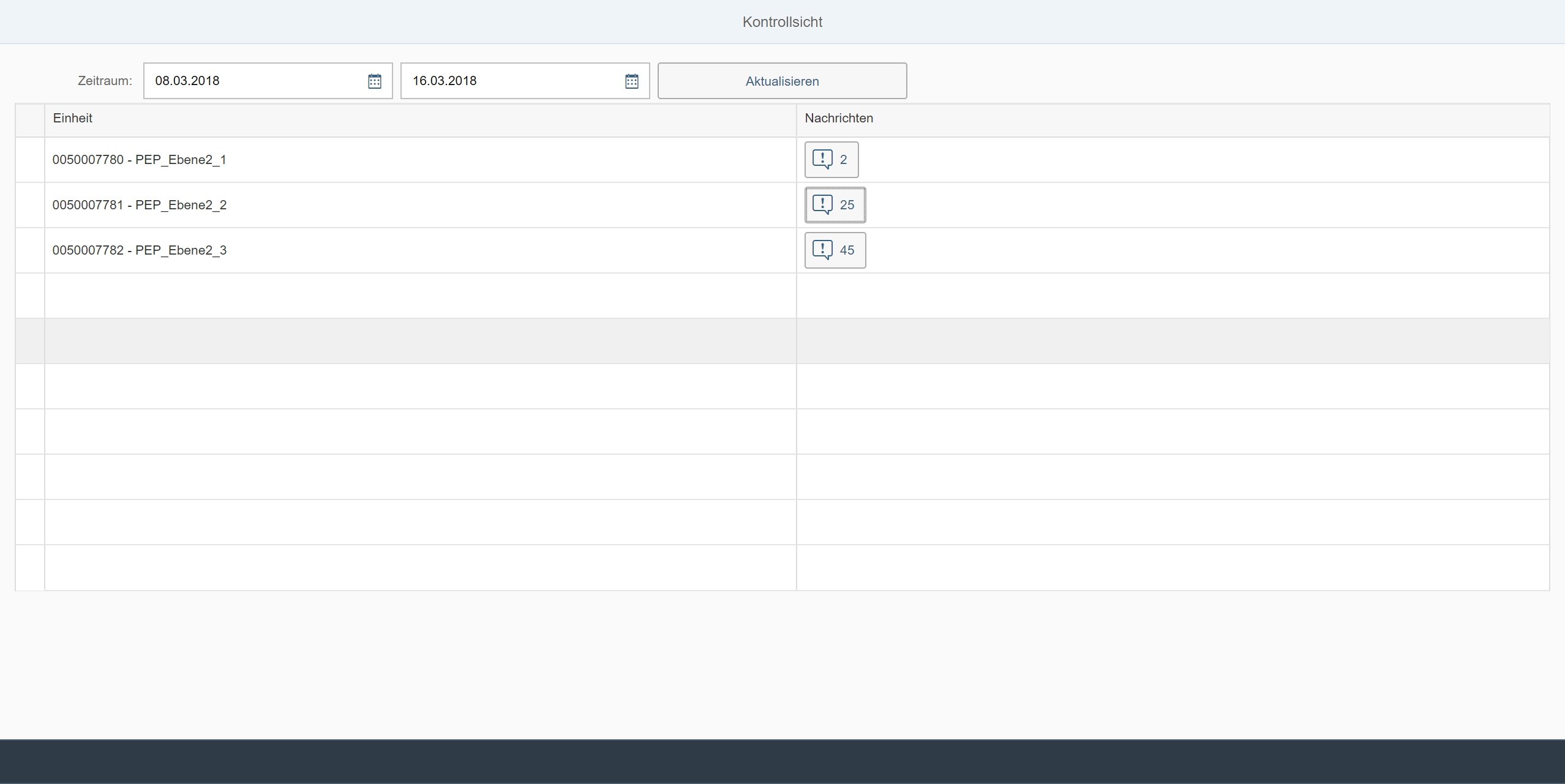Toggle row selector beside 0050007781 entry
This screenshot has width=1565, height=784.
[x=30, y=205]
